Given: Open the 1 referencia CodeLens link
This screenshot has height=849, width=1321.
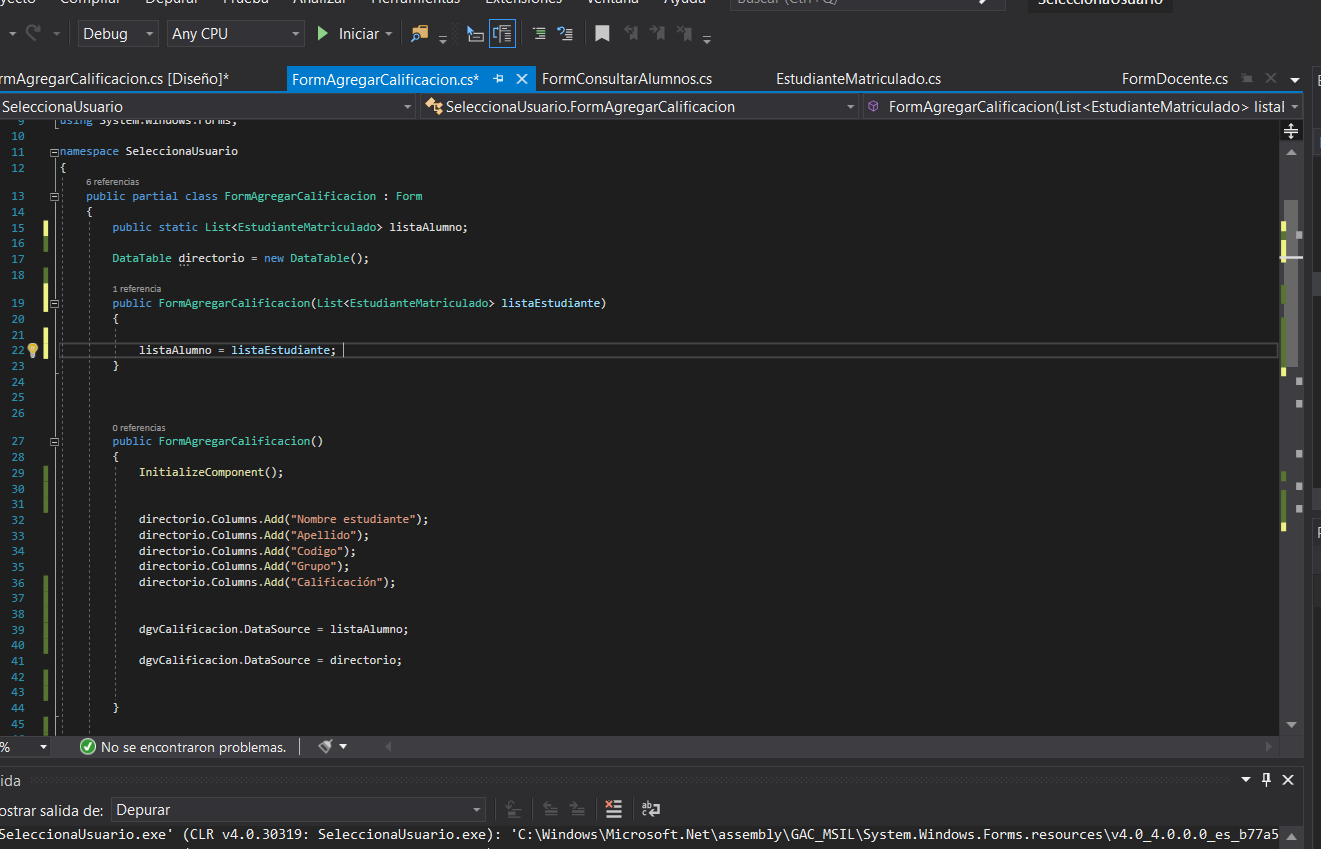Looking at the screenshot, I should [x=137, y=288].
